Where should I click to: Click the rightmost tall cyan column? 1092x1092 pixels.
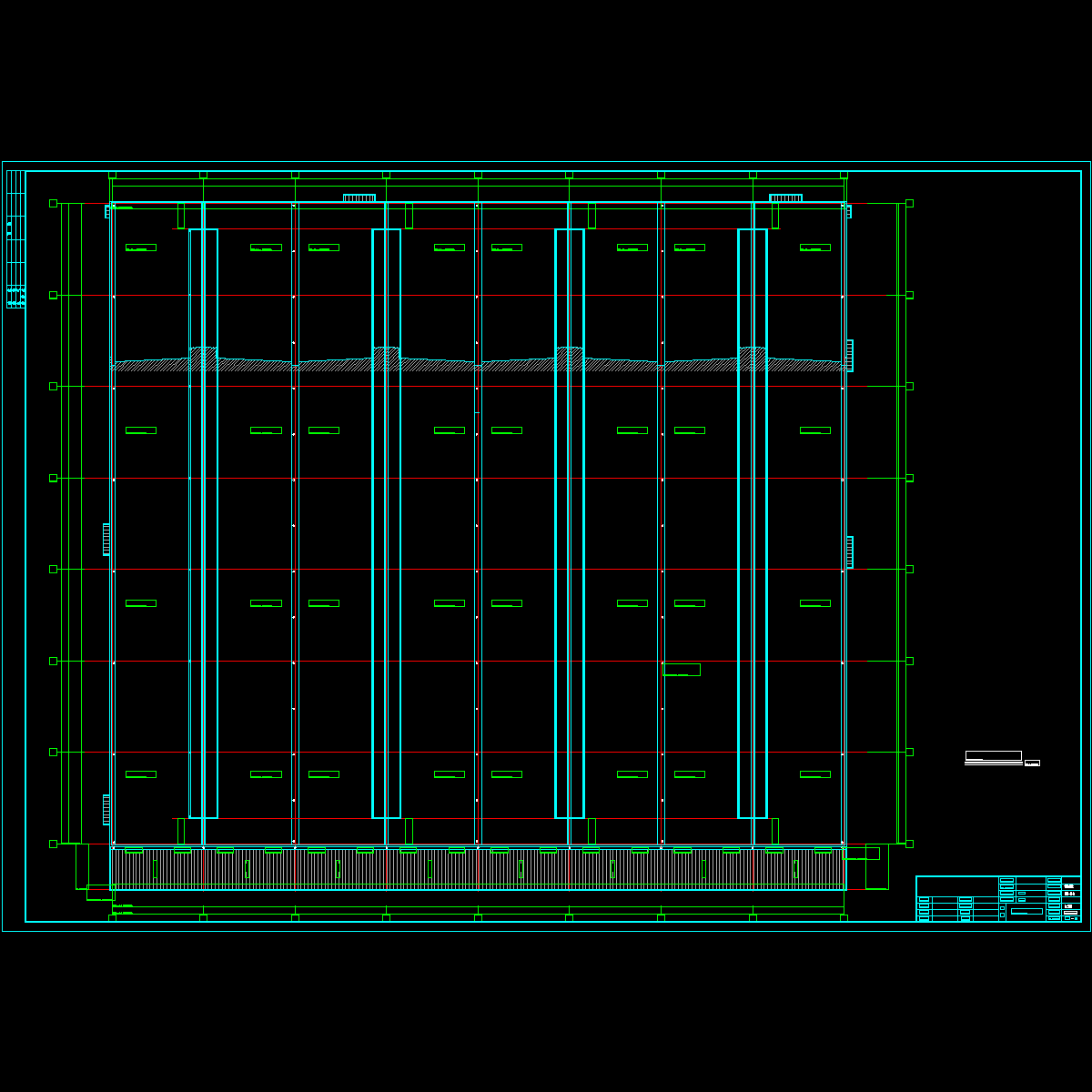(x=752, y=523)
